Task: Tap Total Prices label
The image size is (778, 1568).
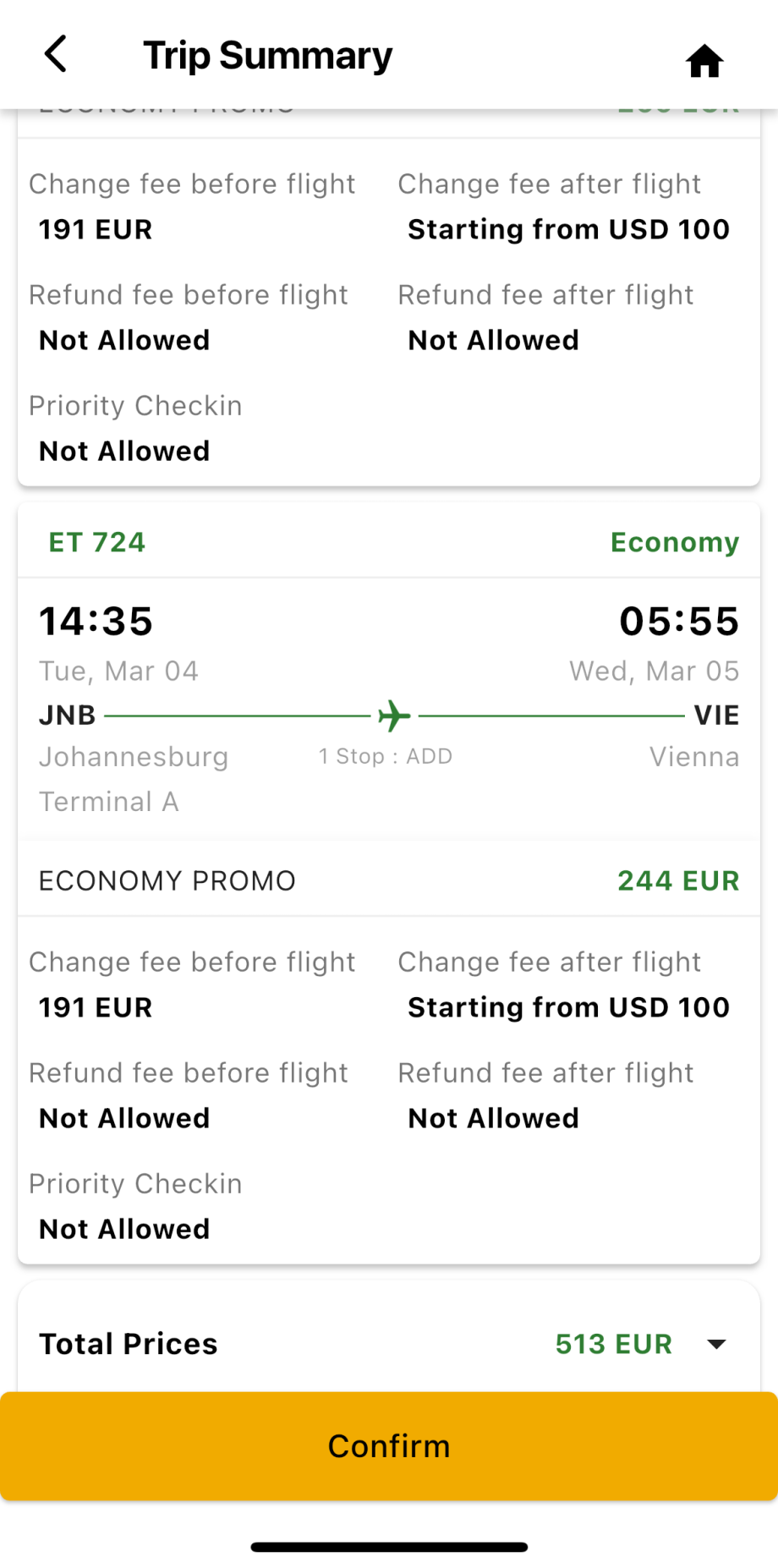Action: (129, 1344)
